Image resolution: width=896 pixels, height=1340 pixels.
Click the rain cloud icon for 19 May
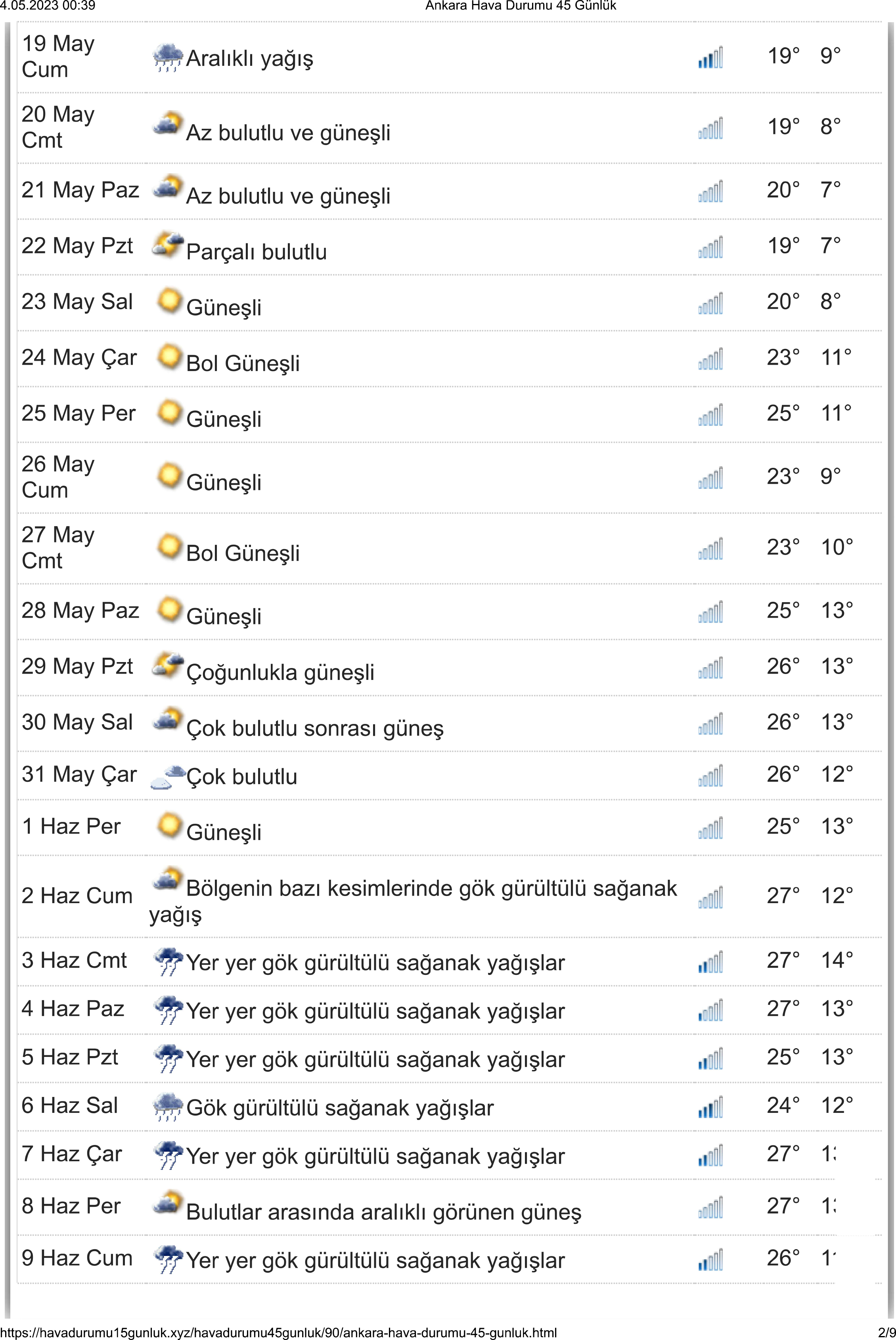[168, 57]
